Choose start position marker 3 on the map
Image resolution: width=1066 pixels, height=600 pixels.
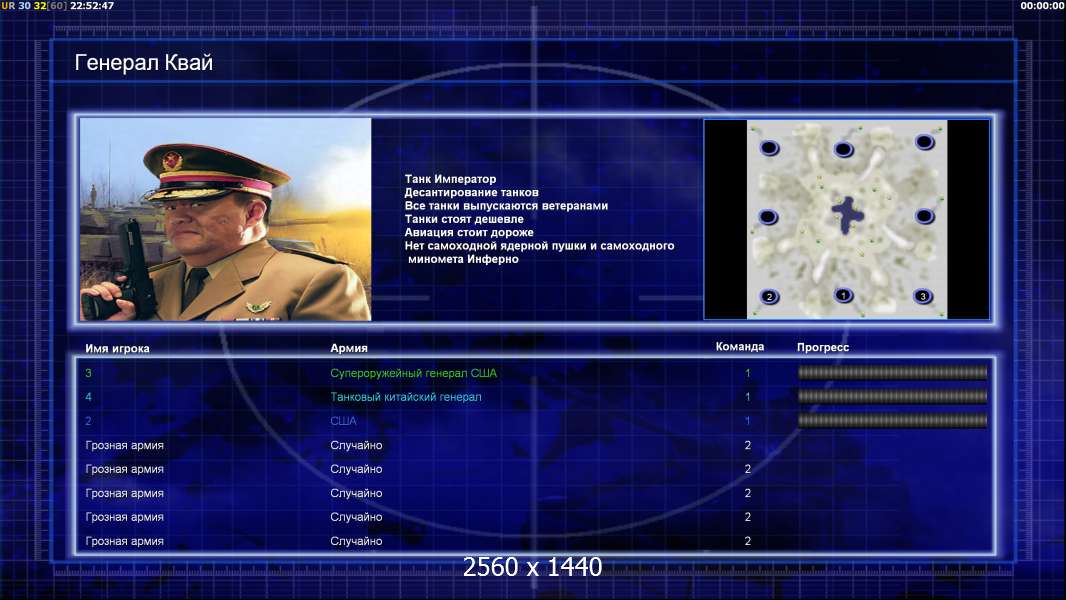923,296
